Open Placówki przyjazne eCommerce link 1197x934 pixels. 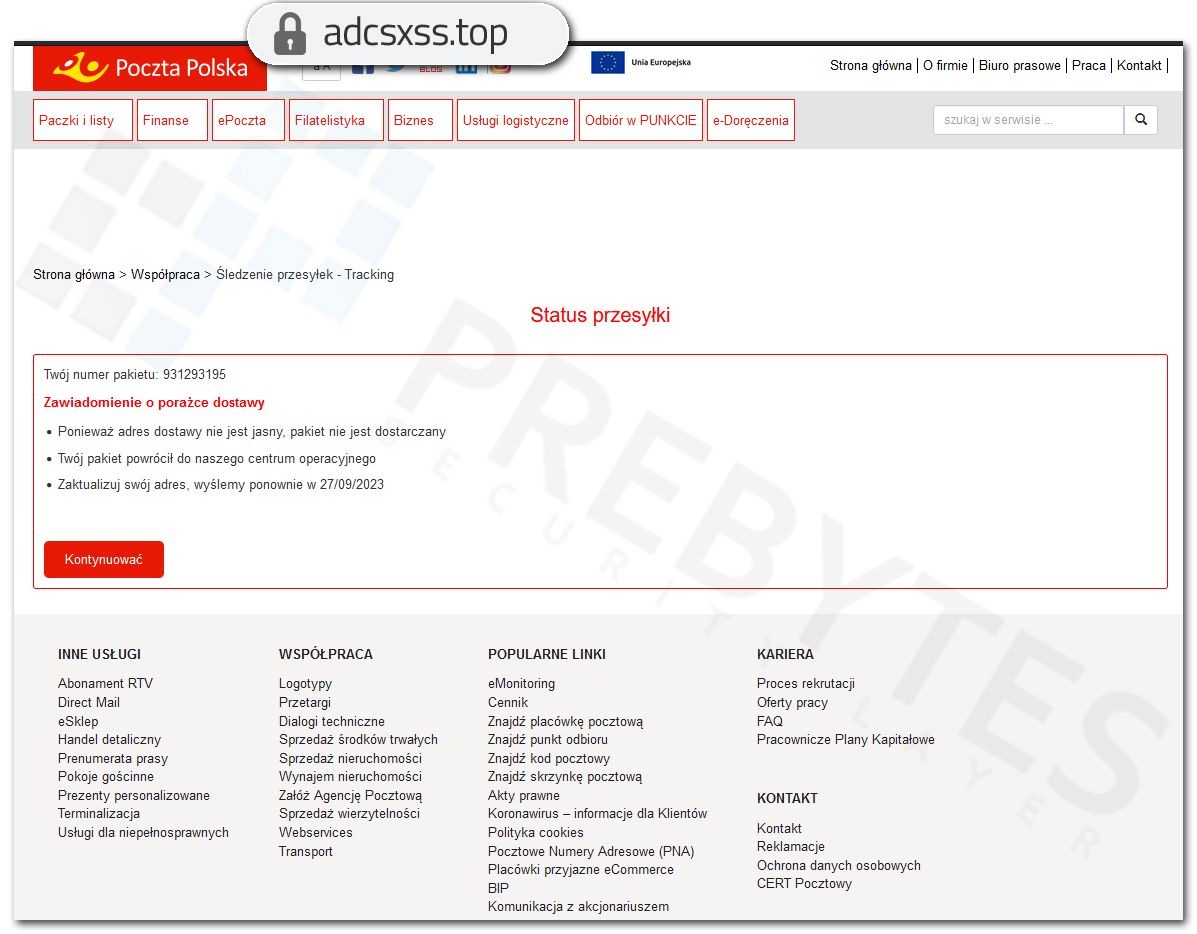[x=581, y=870]
